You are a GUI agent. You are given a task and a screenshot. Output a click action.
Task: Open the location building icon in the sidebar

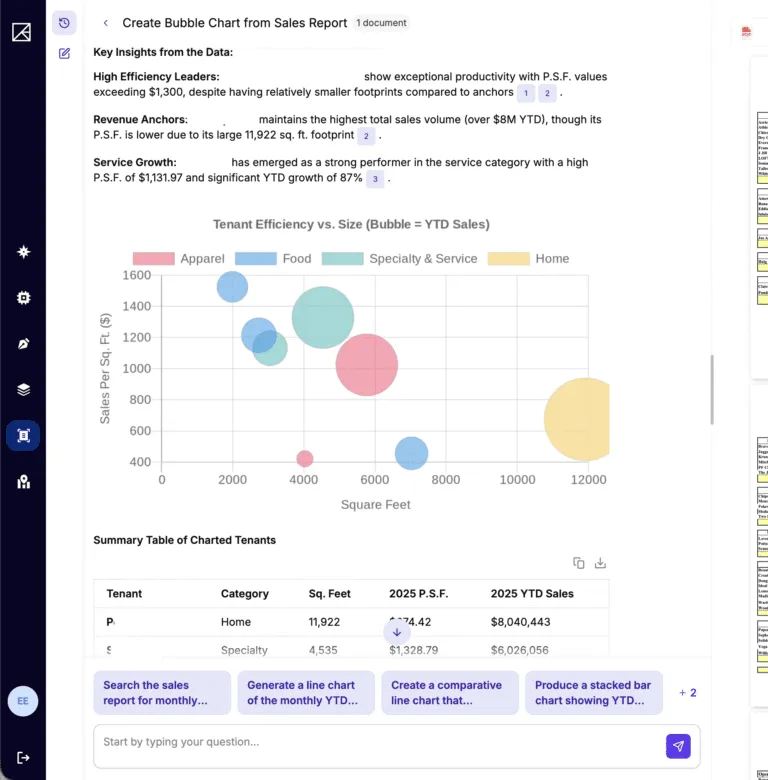click(23, 482)
